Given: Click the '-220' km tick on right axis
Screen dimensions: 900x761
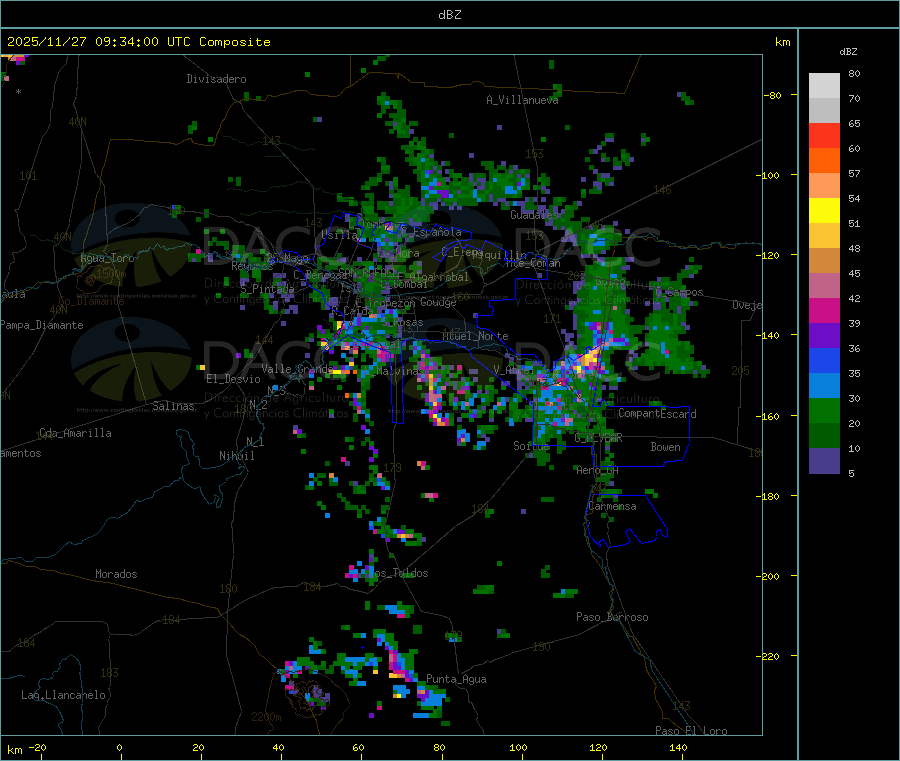Looking at the screenshot, I should click(x=768, y=656).
